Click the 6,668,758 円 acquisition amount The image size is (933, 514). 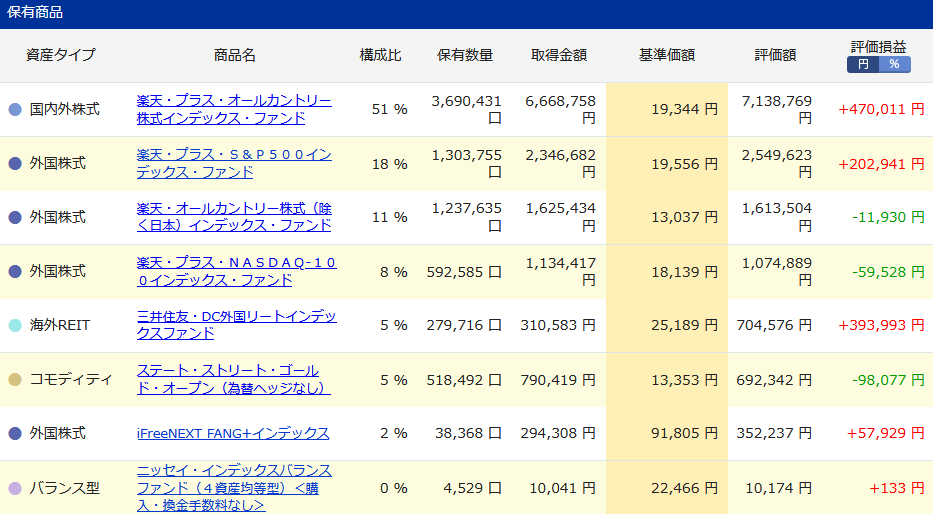(561, 109)
